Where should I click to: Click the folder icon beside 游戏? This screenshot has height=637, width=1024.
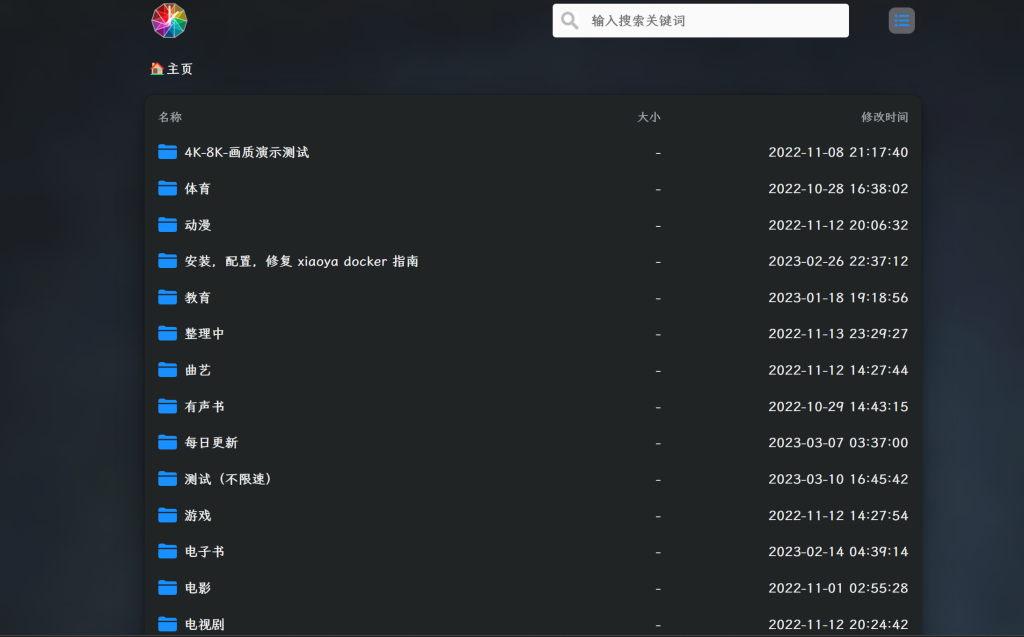pyautogui.click(x=167, y=515)
